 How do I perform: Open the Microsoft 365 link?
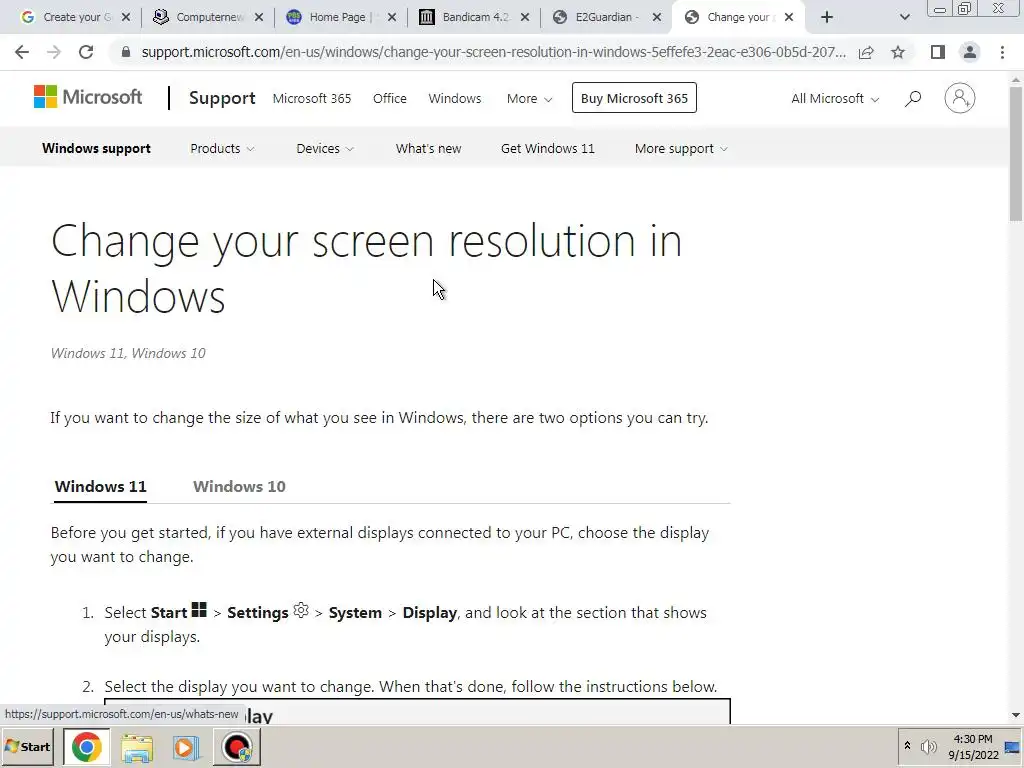point(312,99)
